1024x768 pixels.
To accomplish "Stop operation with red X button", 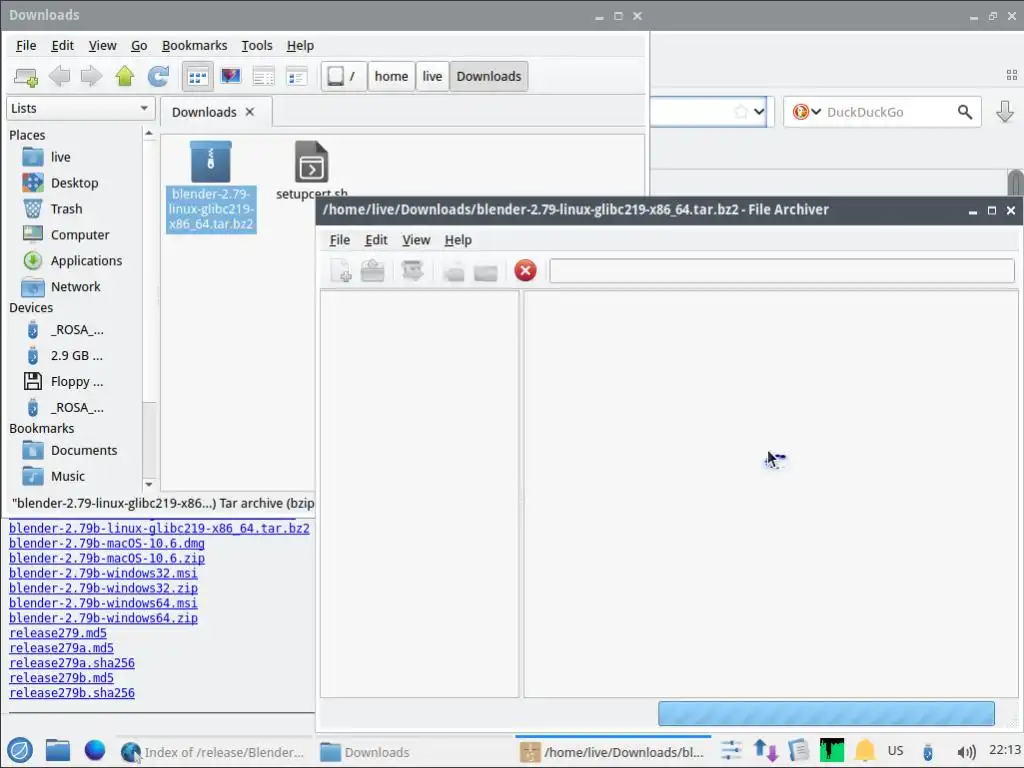I will [x=525, y=270].
